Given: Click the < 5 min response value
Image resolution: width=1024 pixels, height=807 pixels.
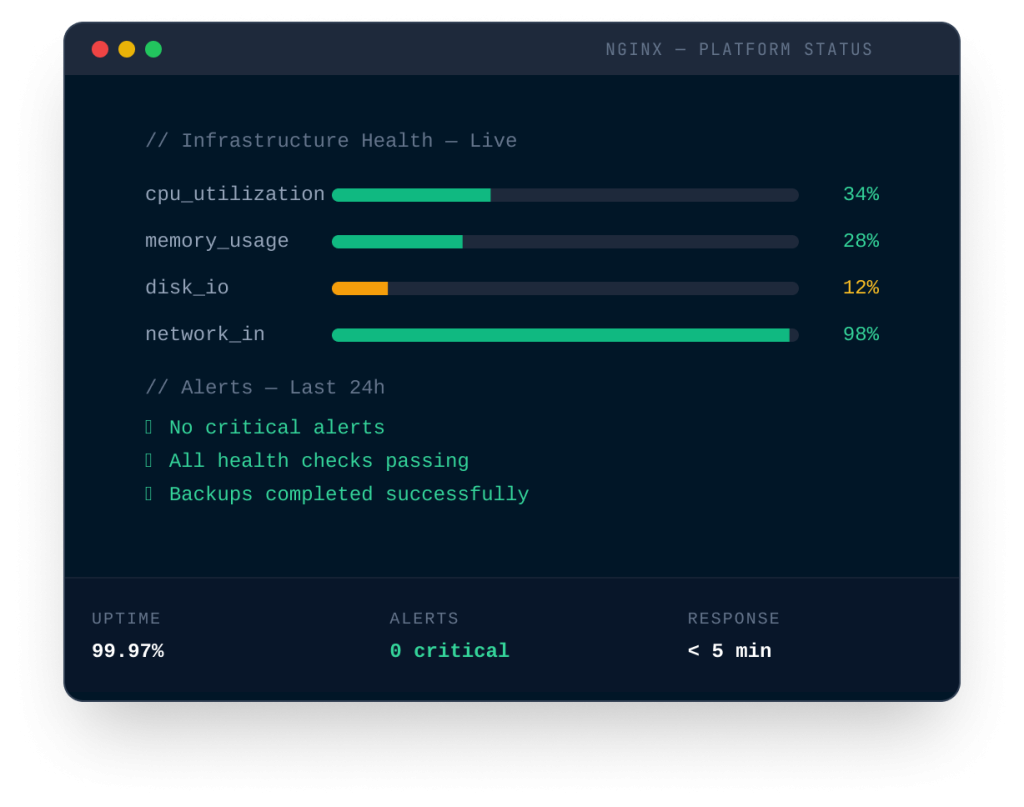Looking at the screenshot, I should click(x=729, y=651).
